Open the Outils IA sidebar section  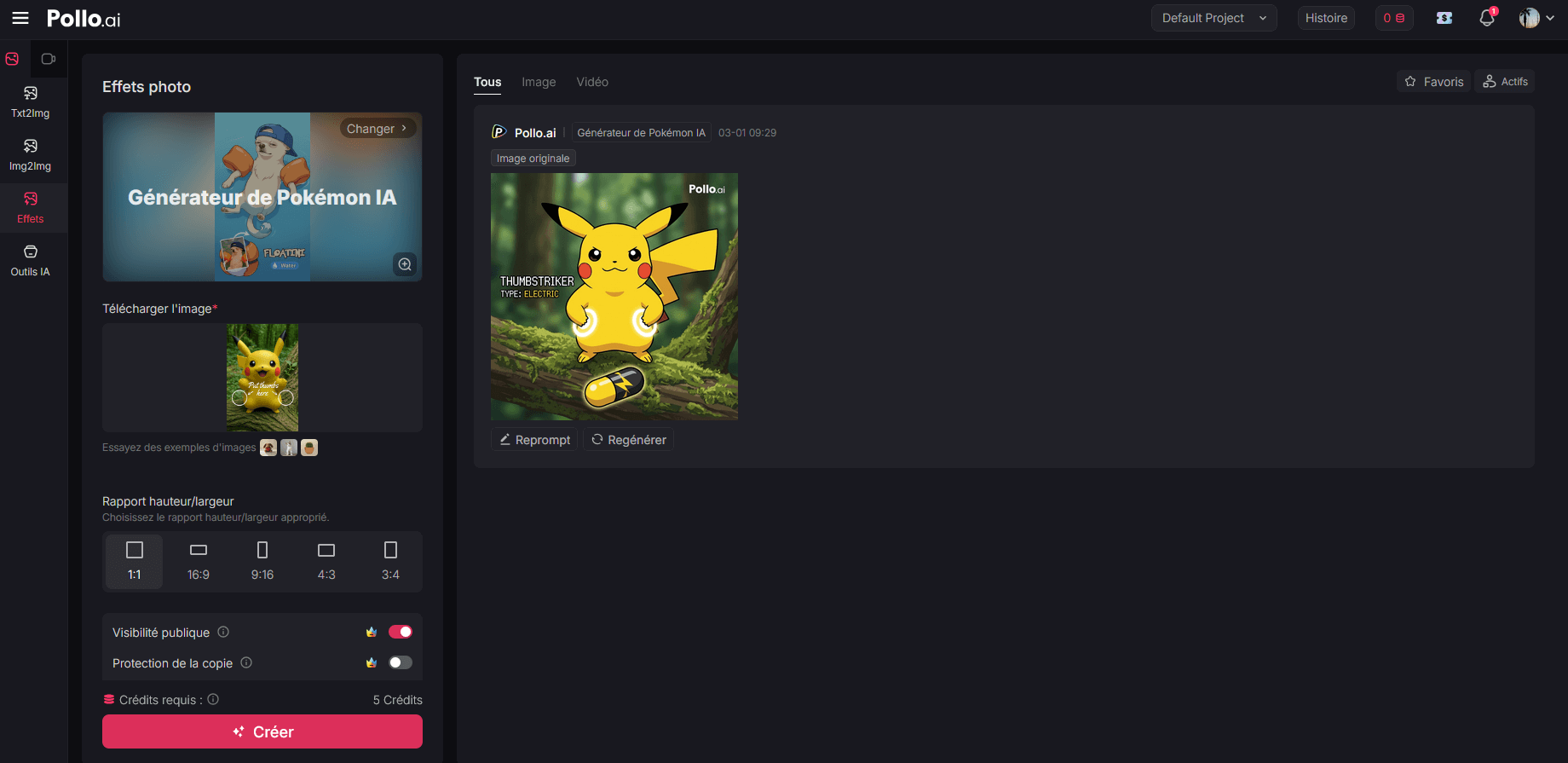(31, 260)
